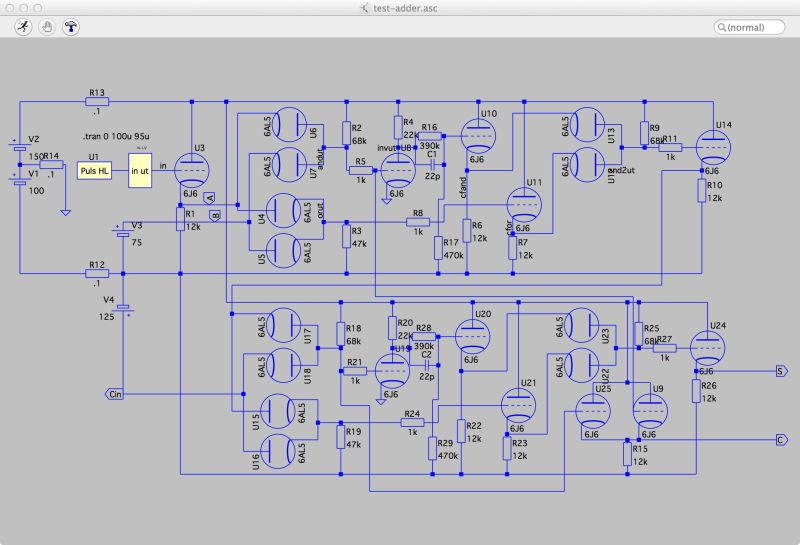Open the hammer Control Panel icon

click(x=71, y=27)
